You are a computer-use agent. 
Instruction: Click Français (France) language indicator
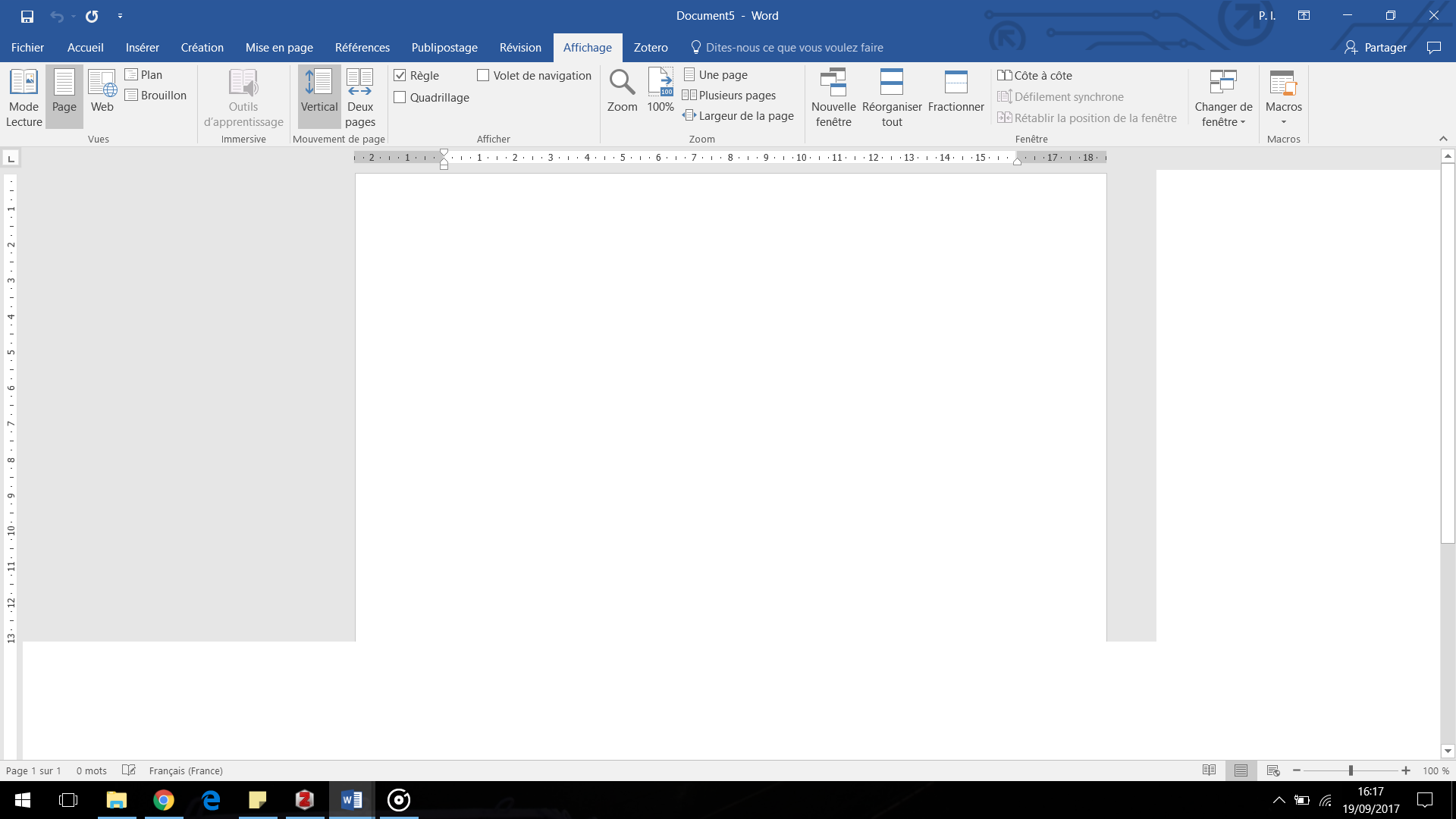click(x=186, y=770)
